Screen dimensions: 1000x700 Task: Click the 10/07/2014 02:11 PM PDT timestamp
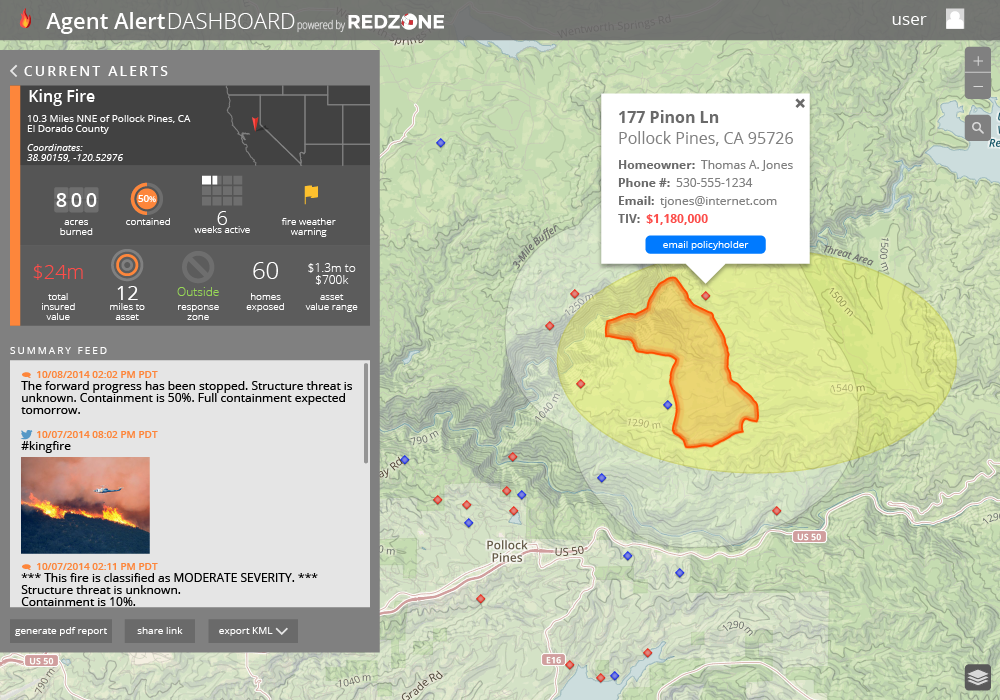pos(97,567)
